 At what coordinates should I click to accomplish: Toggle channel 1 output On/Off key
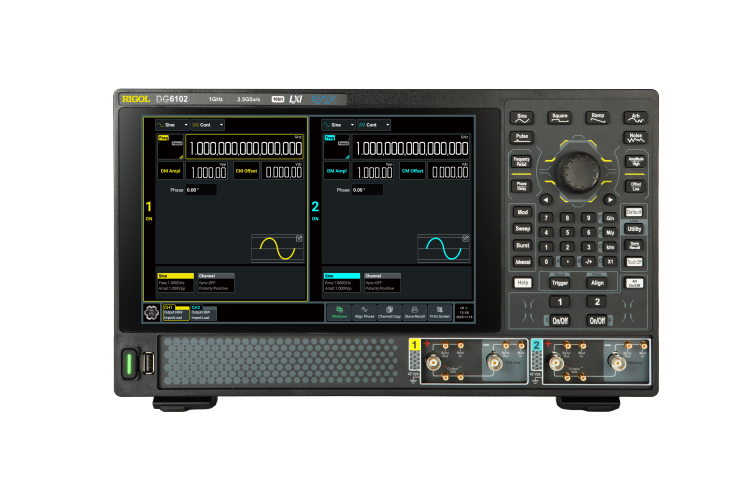pyautogui.click(x=561, y=321)
